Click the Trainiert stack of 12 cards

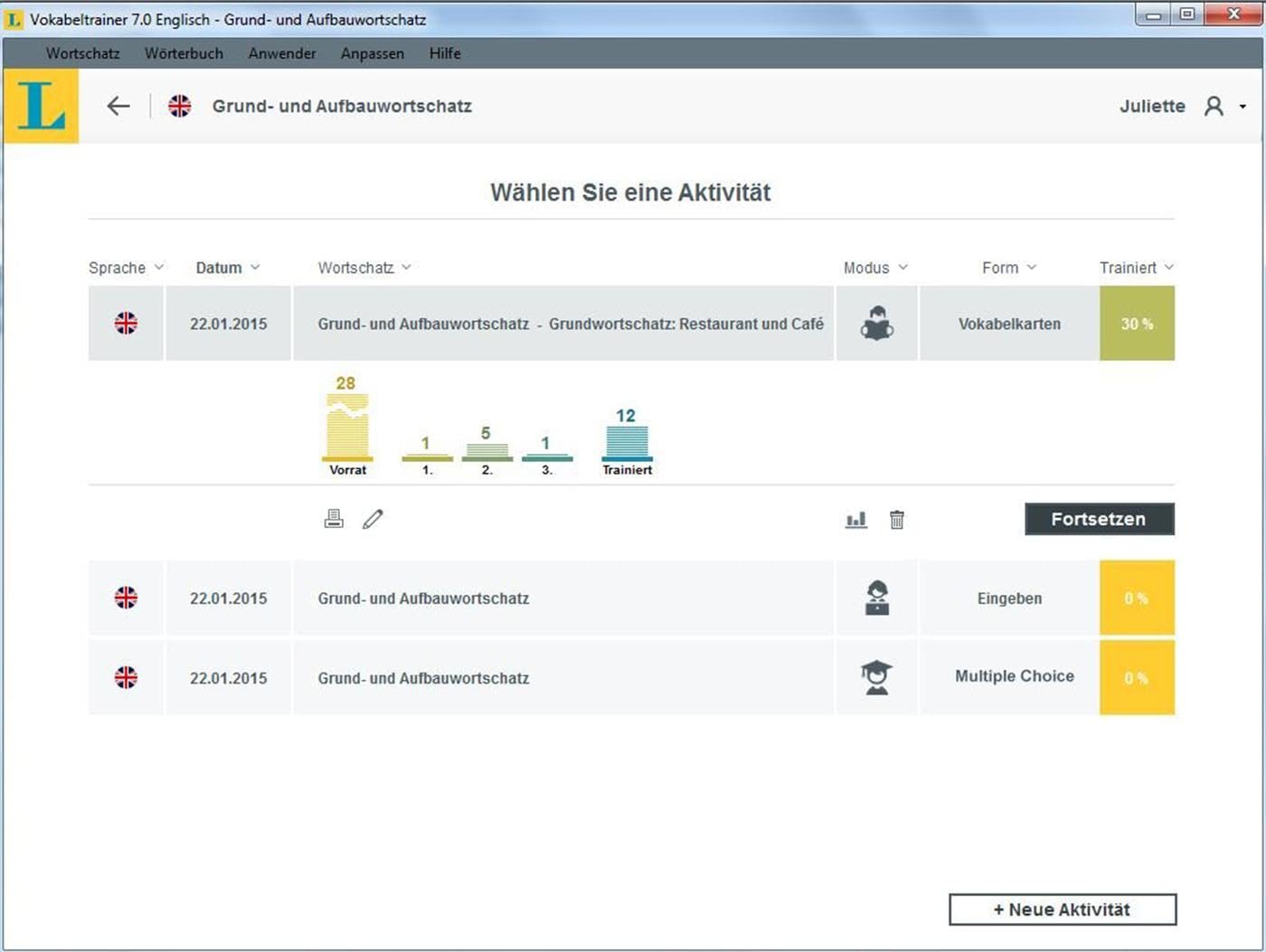(x=627, y=442)
